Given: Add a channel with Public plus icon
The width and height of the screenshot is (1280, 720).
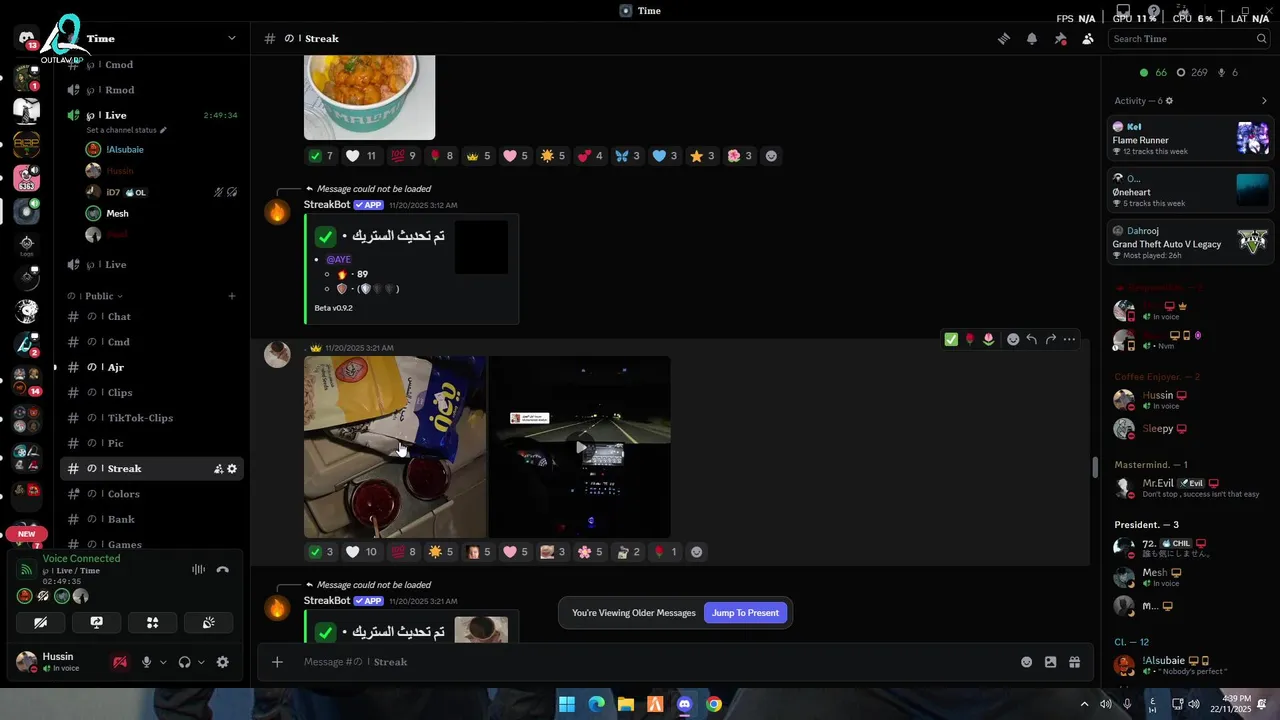Looking at the screenshot, I should pyautogui.click(x=232, y=296).
